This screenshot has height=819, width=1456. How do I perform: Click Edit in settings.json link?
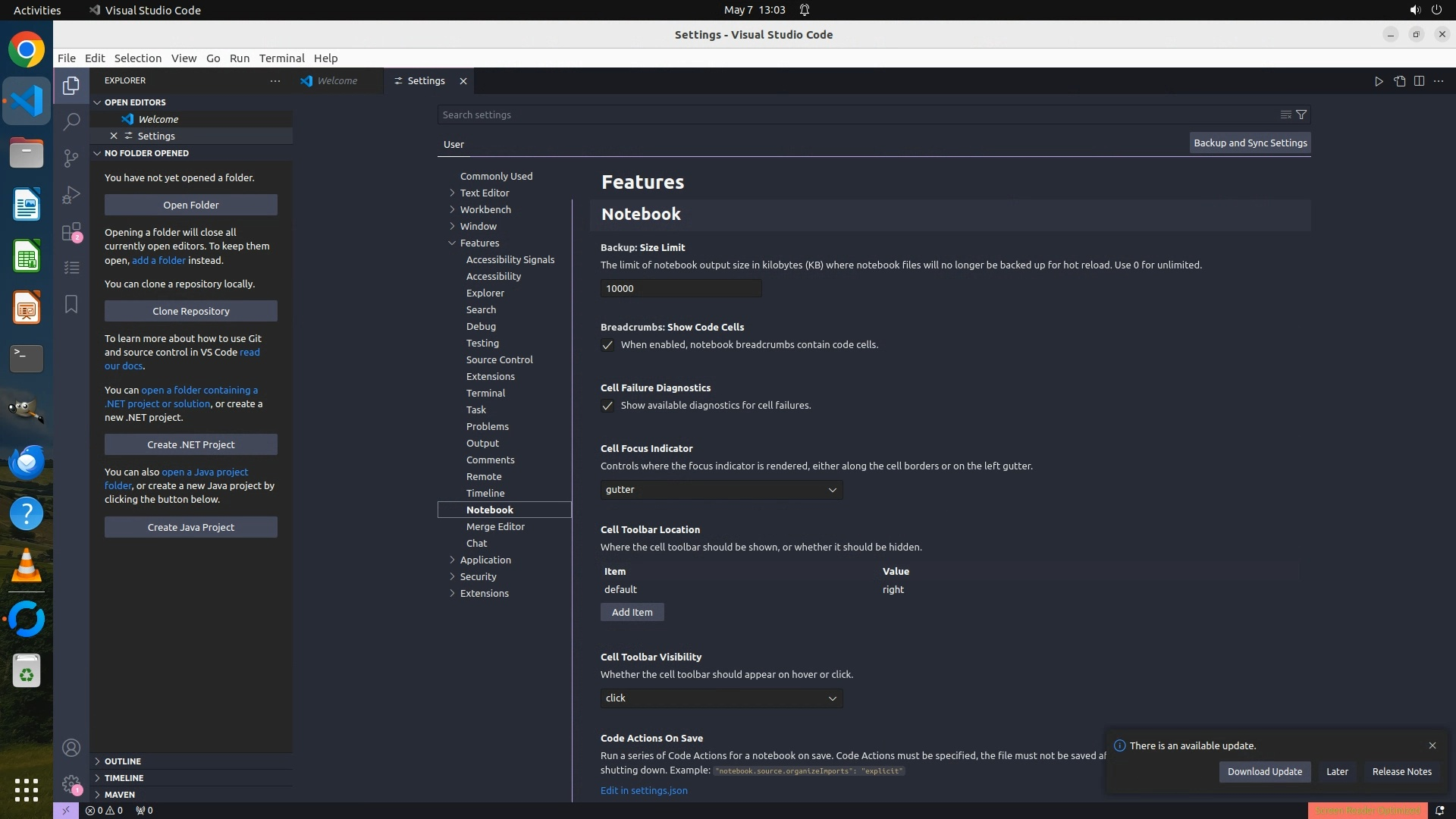(644, 790)
